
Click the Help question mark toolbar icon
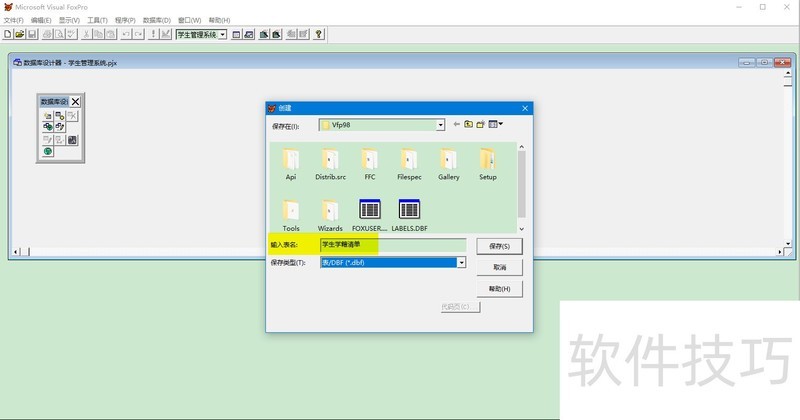point(319,34)
